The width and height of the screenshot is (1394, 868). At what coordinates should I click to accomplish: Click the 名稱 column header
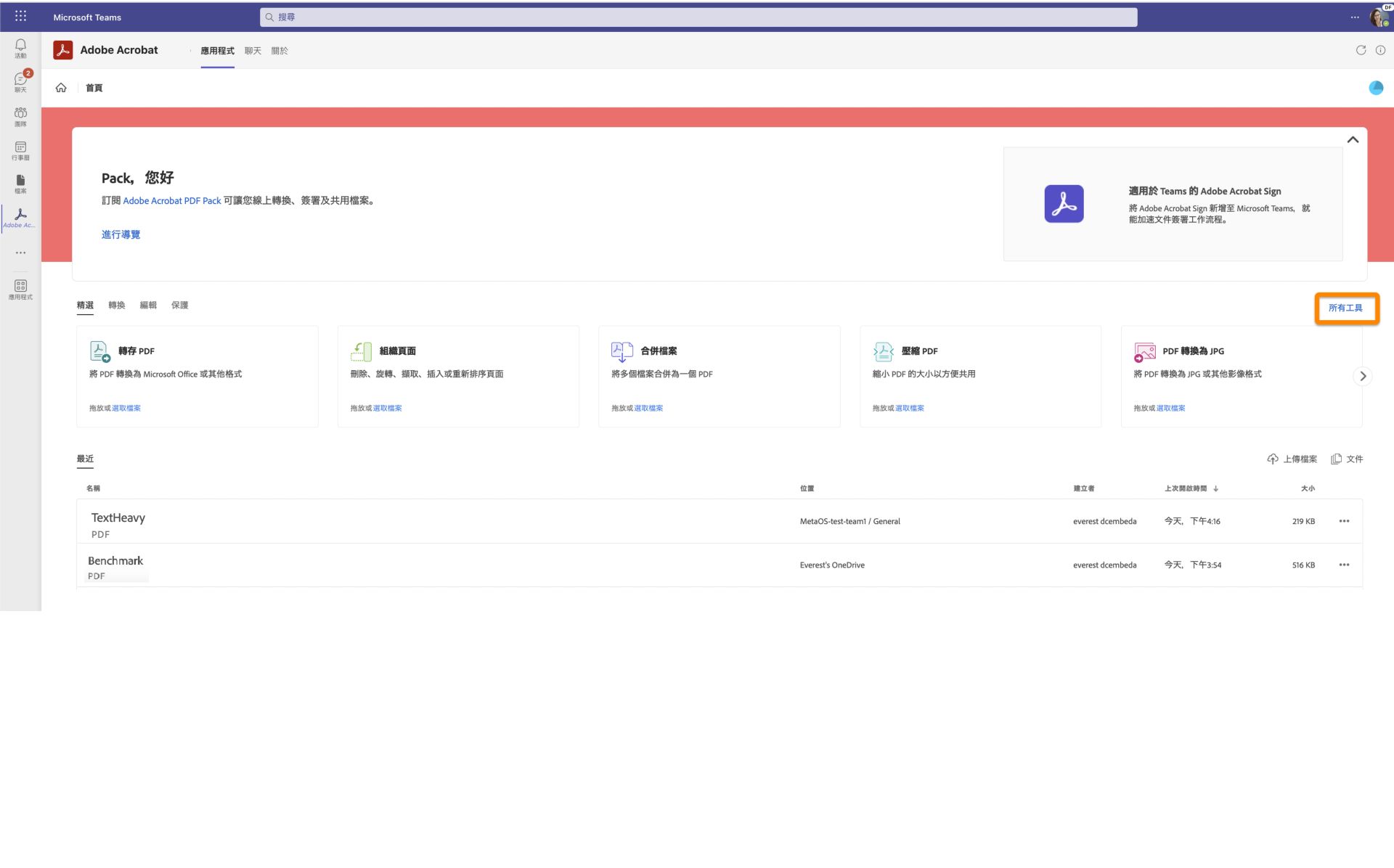[93, 488]
